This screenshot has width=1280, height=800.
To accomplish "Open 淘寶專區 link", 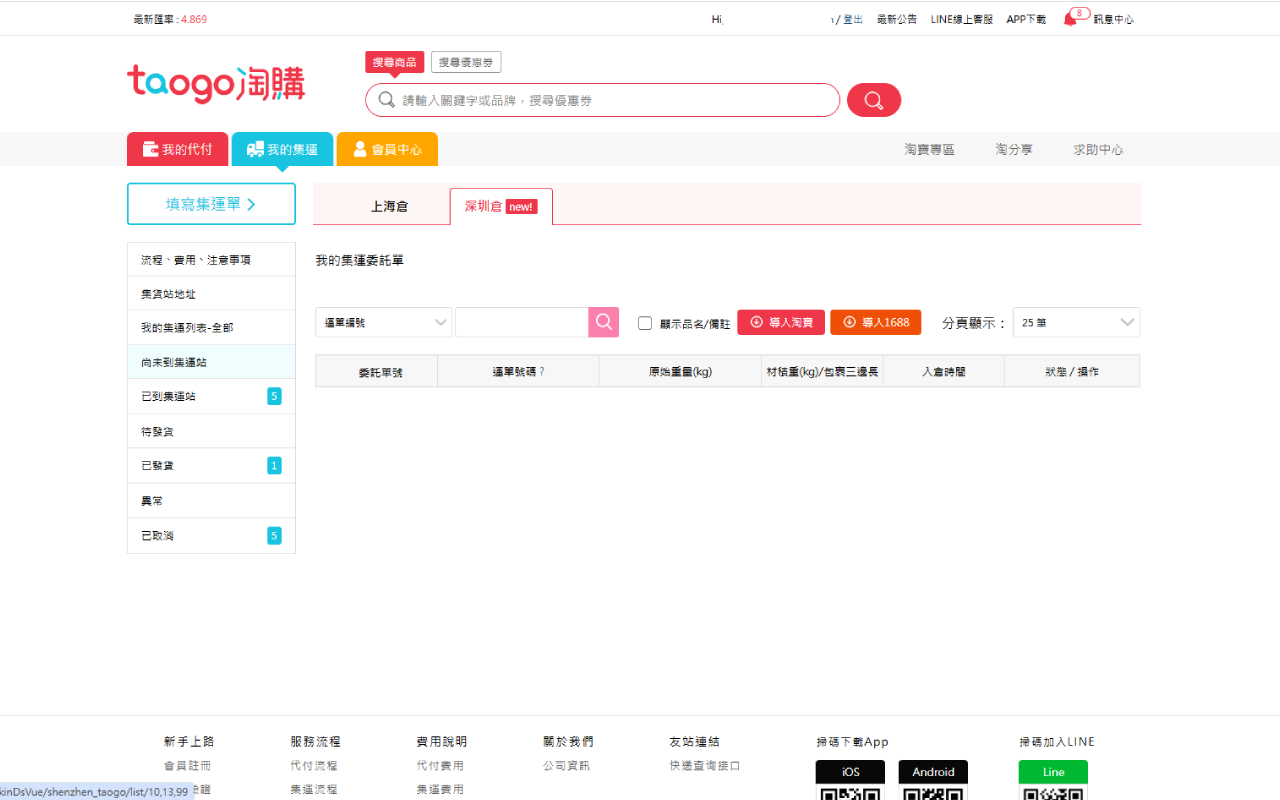I will (930, 149).
